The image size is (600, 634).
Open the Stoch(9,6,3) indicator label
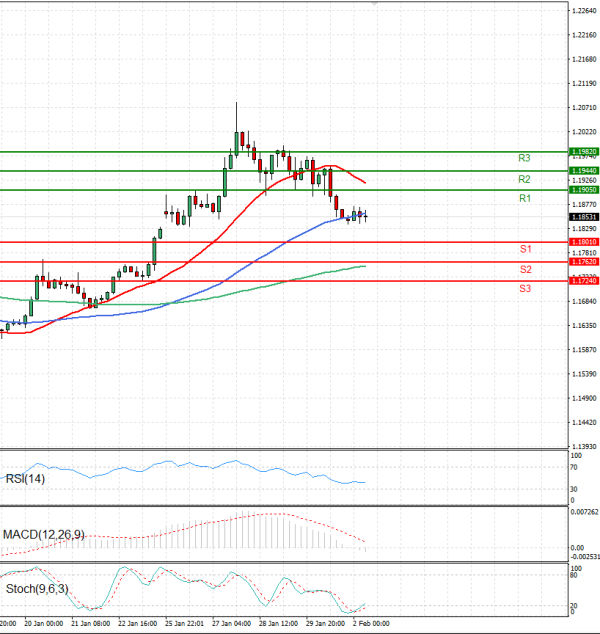(x=35, y=590)
